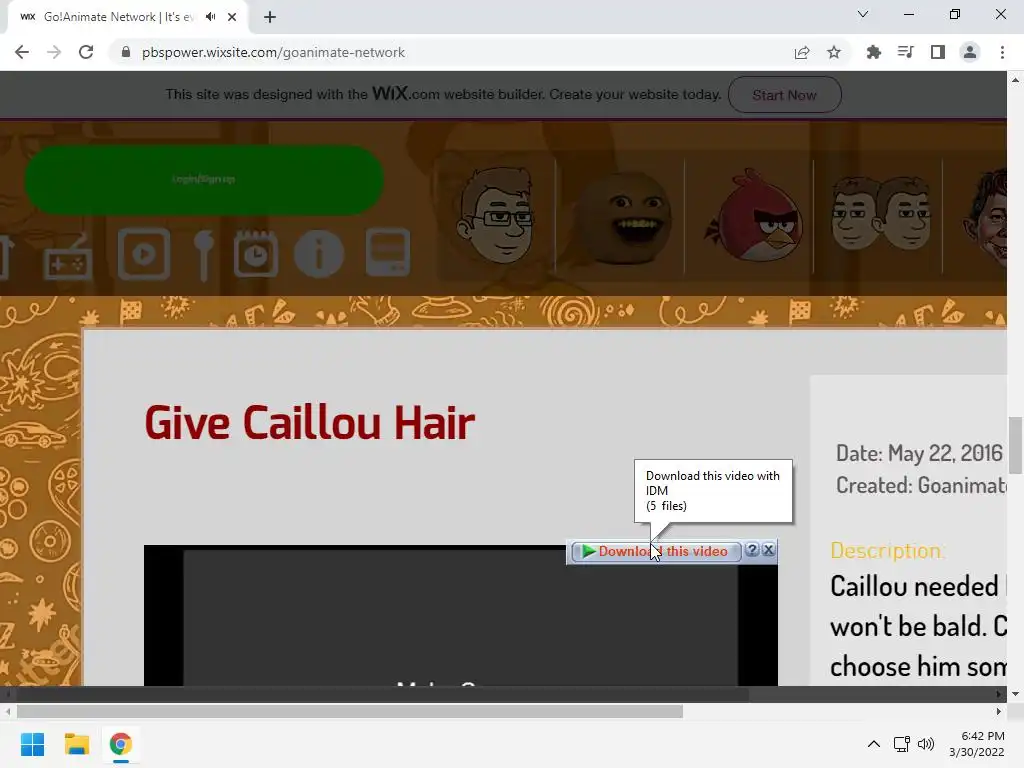Click the horizontal scrollbar thumb
Viewport: 1024px width, 768px height.
[x=349, y=712]
